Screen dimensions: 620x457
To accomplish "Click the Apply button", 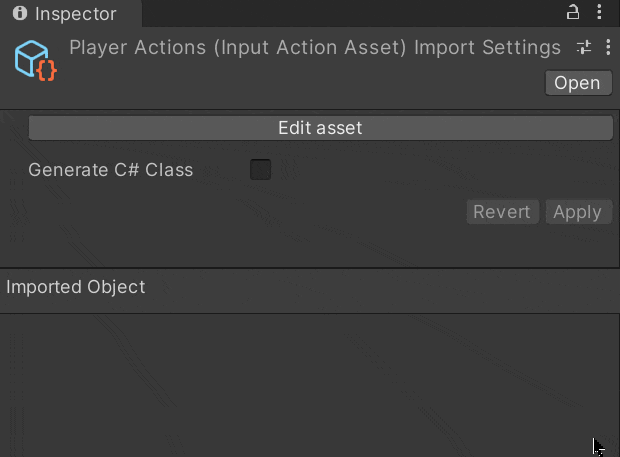I will coord(577,212).
